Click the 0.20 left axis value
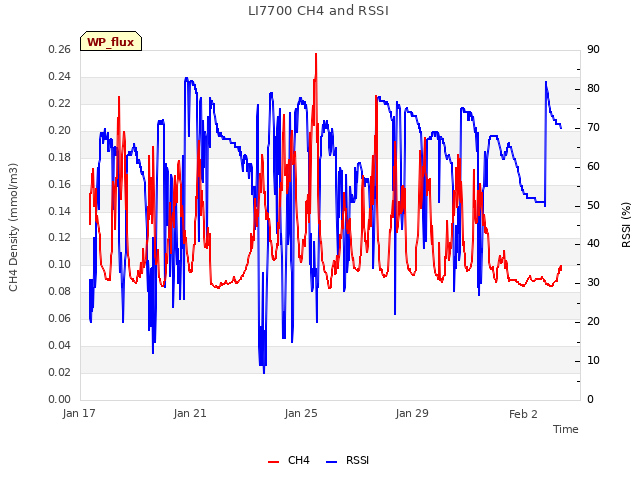This screenshot has height=480, width=640. point(60,130)
